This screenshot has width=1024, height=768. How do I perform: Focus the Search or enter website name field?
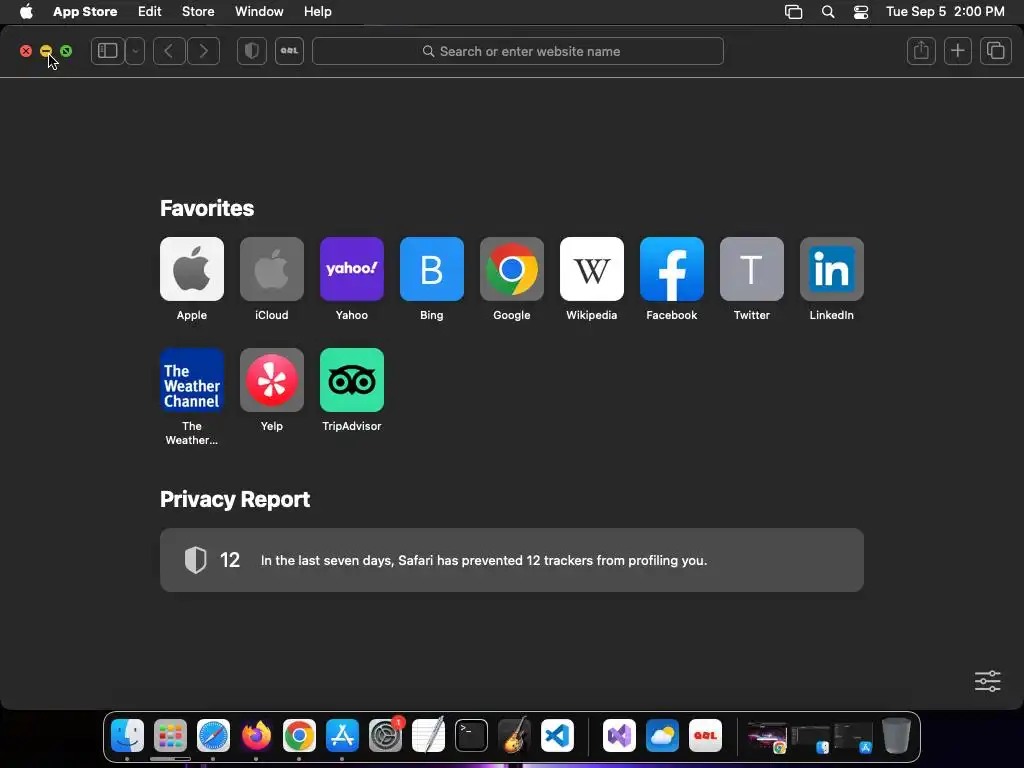518,51
